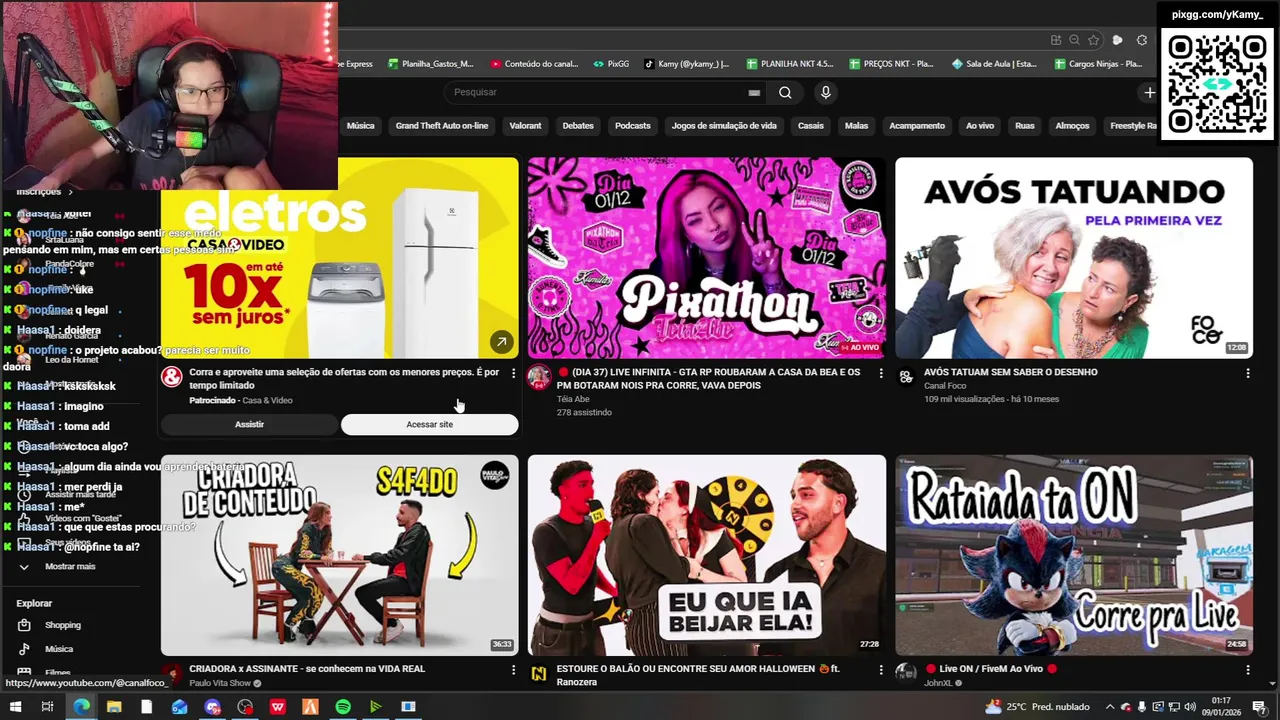The height and width of the screenshot is (720, 1280).
Task: Select the Podcasts filter chip
Action: click(633, 126)
